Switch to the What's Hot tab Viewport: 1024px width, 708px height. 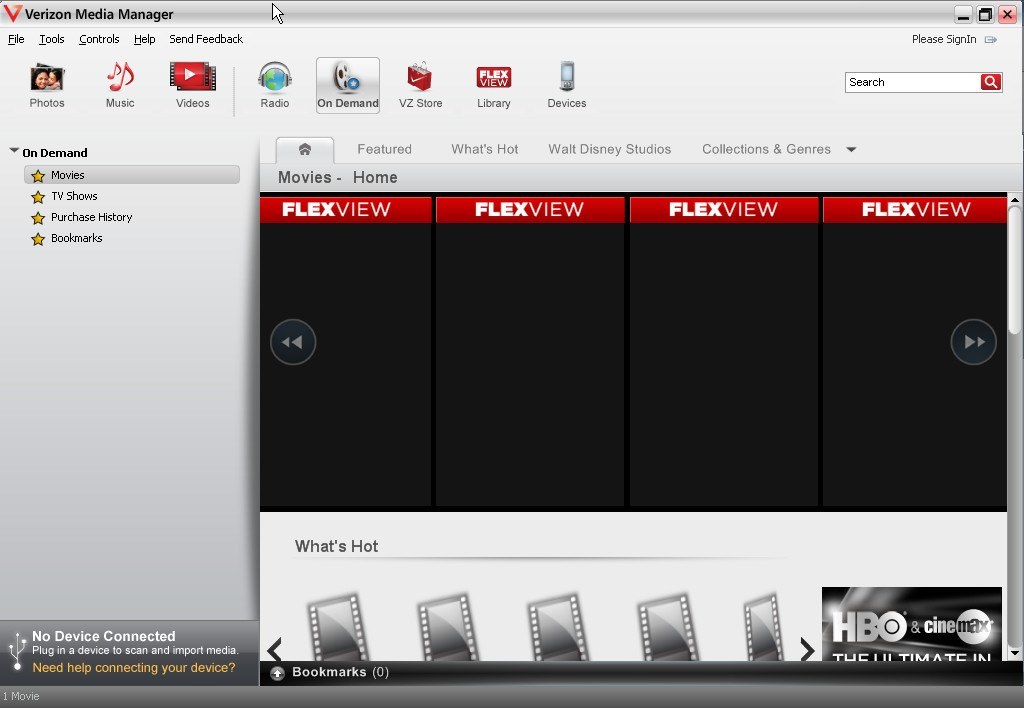[485, 149]
